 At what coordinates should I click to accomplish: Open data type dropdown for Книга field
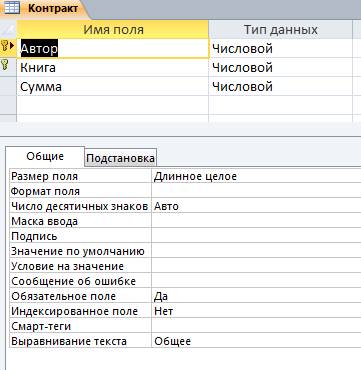coord(280,68)
